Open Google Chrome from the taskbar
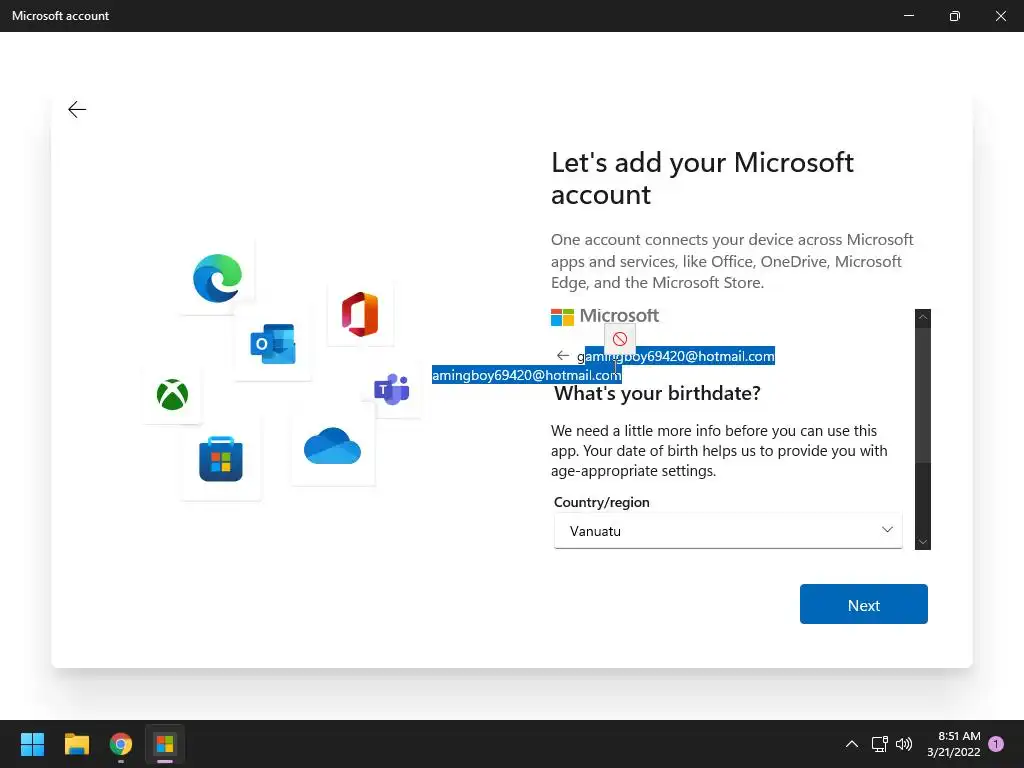This screenshot has height=768, width=1024. [x=121, y=744]
